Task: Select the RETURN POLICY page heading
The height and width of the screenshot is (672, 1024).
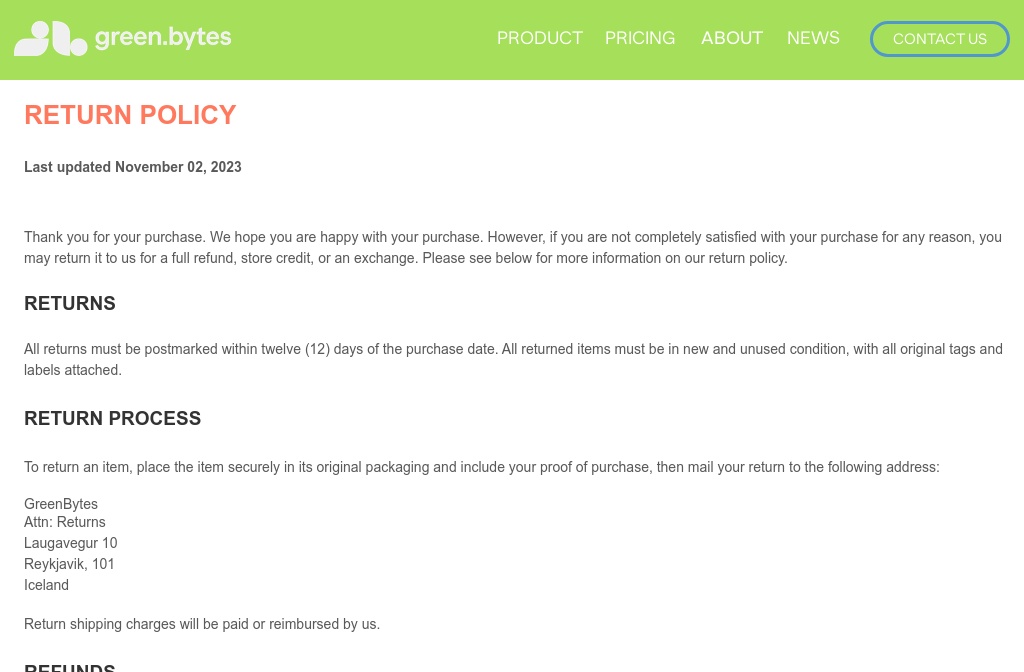Action: [x=130, y=115]
